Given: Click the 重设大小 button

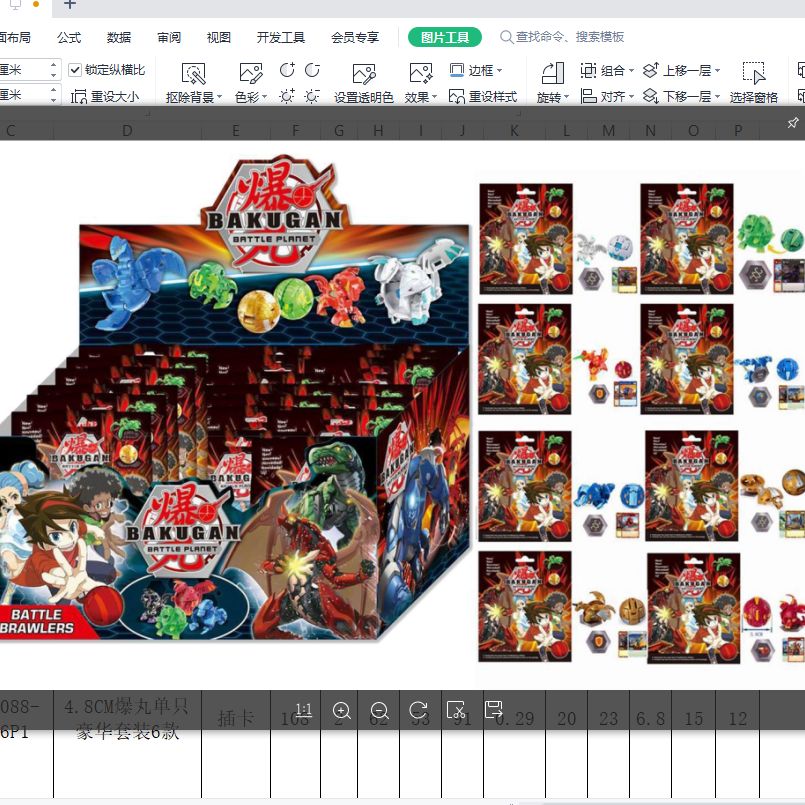Looking at the screenshot, I should pos(105,97).
